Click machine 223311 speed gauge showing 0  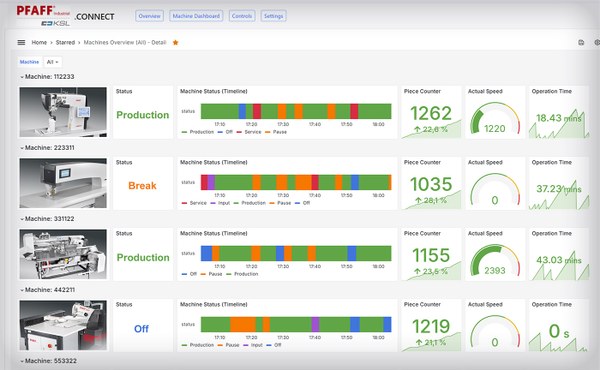[x=495, y=190]
